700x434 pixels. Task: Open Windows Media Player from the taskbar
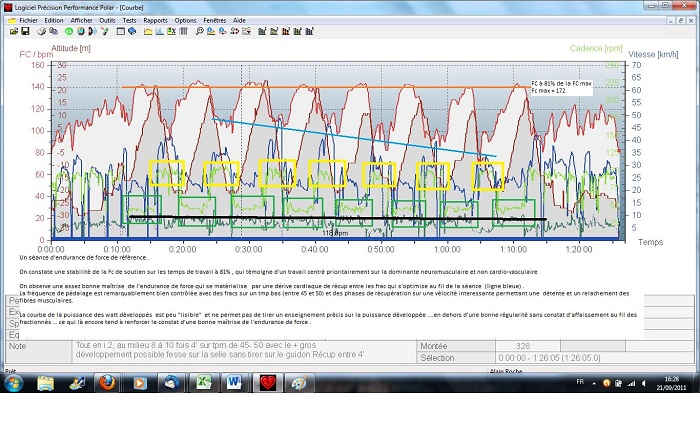[140, 383]
